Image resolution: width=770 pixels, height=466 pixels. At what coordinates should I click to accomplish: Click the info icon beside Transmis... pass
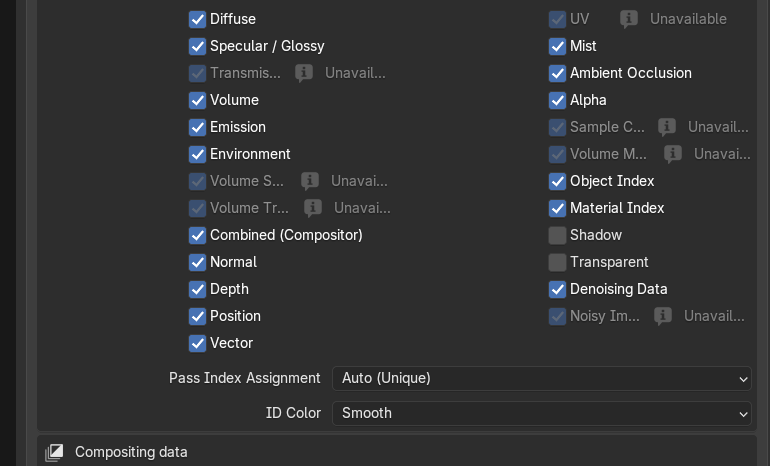pos(304,73)
